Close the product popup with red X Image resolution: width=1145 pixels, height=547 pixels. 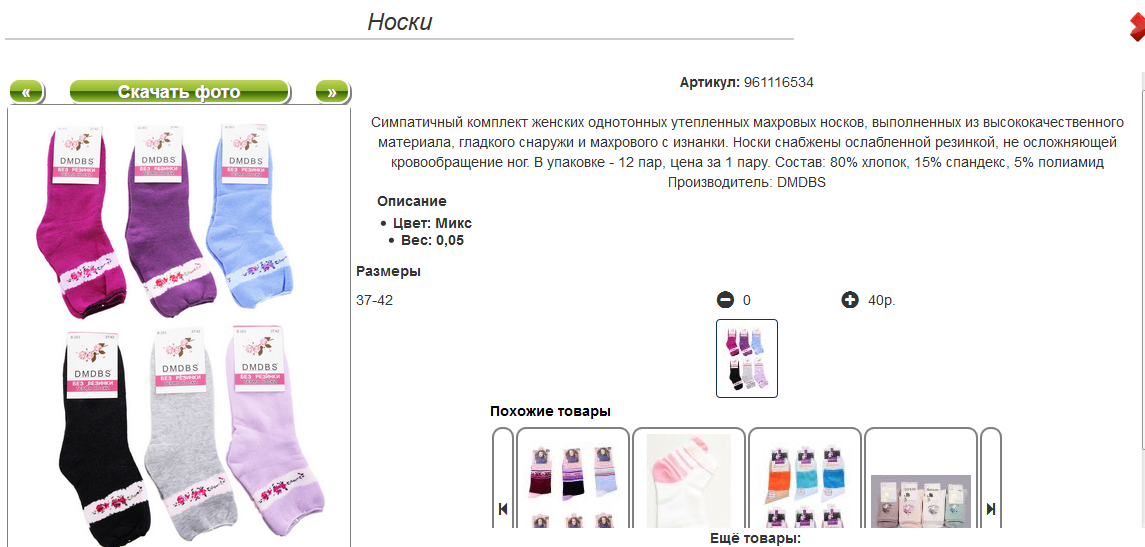(x=1136, y=28)
